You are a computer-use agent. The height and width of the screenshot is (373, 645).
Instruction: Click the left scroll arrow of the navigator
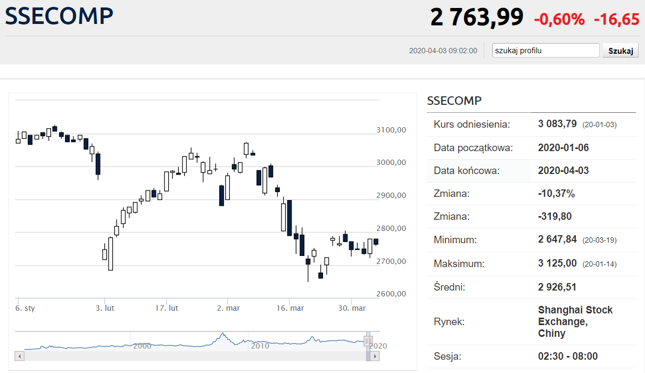coord(19,356)
